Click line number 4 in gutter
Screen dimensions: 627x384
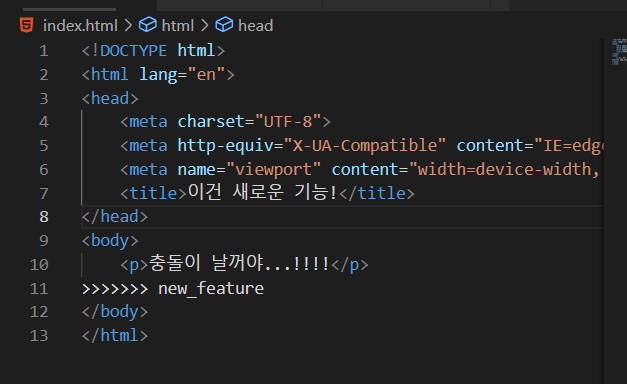(x=44, y=122)
